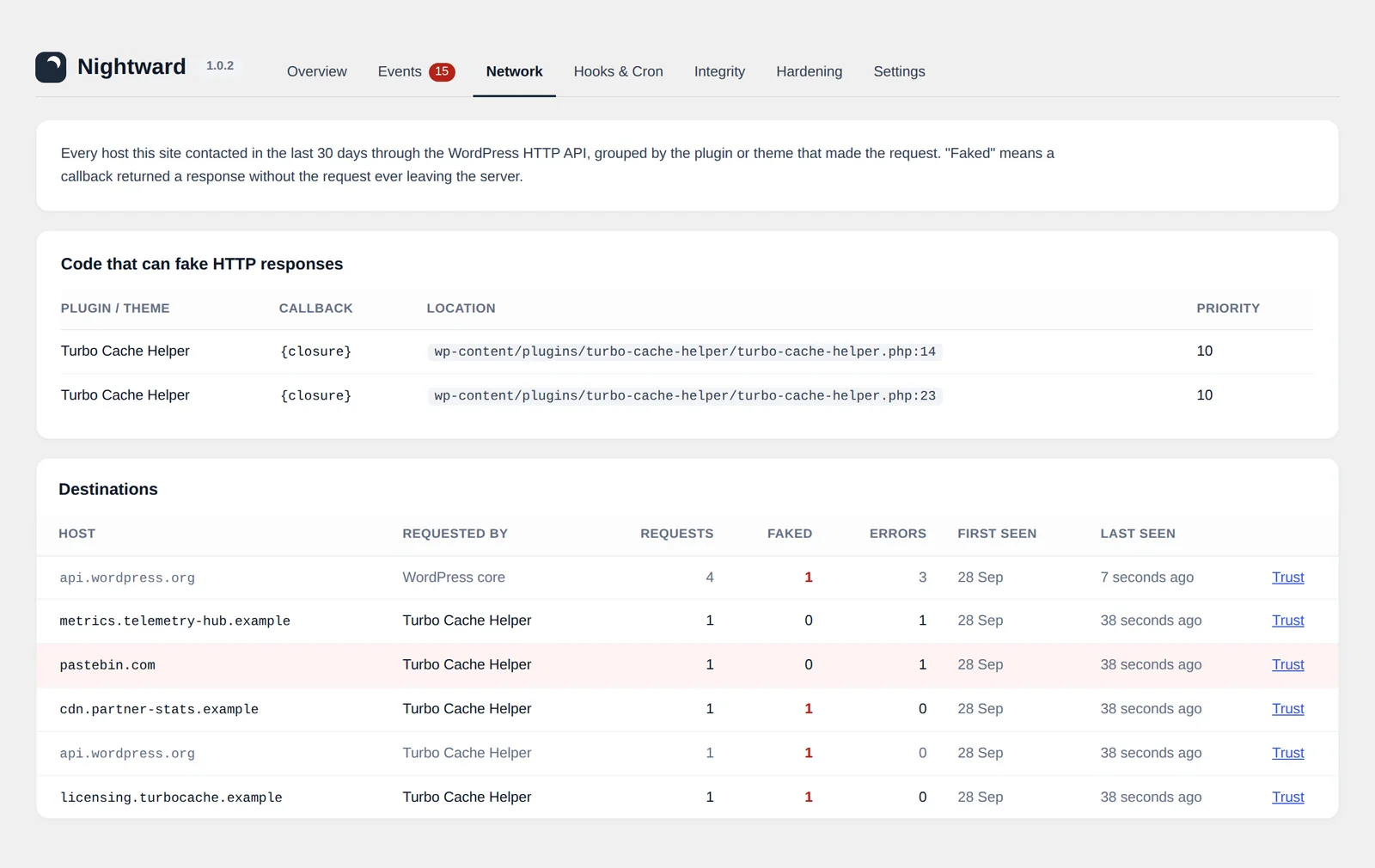Click the Nightward title text
The width and height of the screenshot is (1375, 868).
[x=131, y=67]
